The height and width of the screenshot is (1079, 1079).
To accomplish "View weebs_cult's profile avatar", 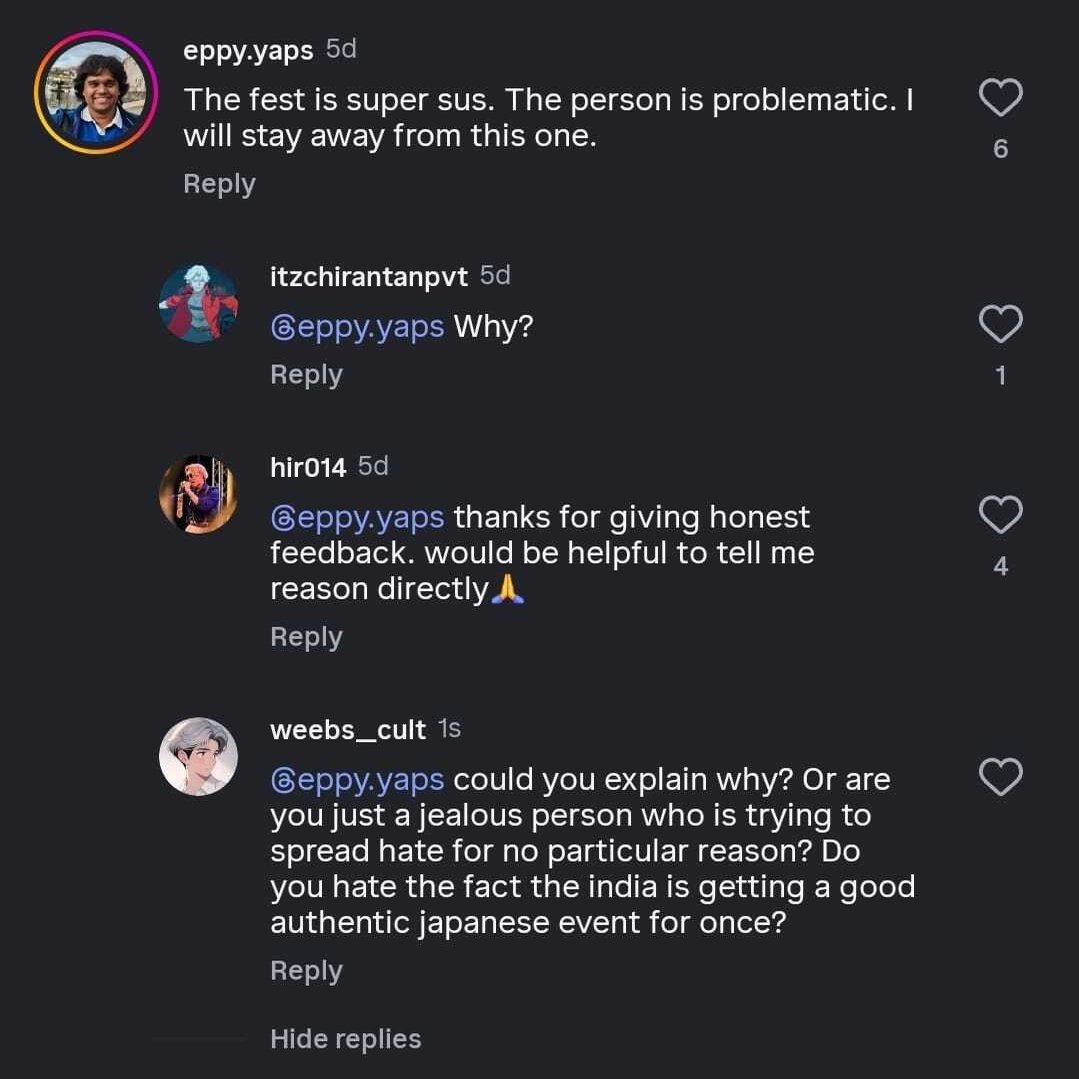I will [199, 756].
